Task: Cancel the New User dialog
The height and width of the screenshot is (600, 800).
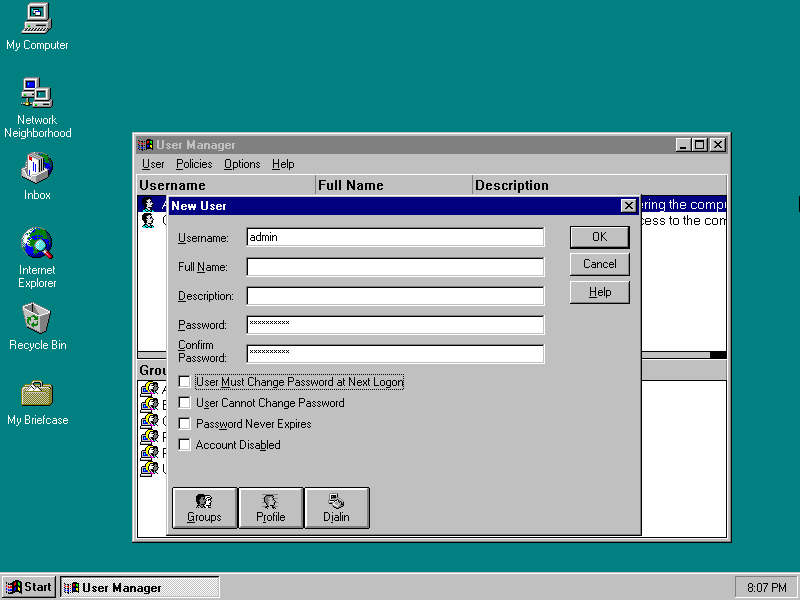Action: pos(599,264)
